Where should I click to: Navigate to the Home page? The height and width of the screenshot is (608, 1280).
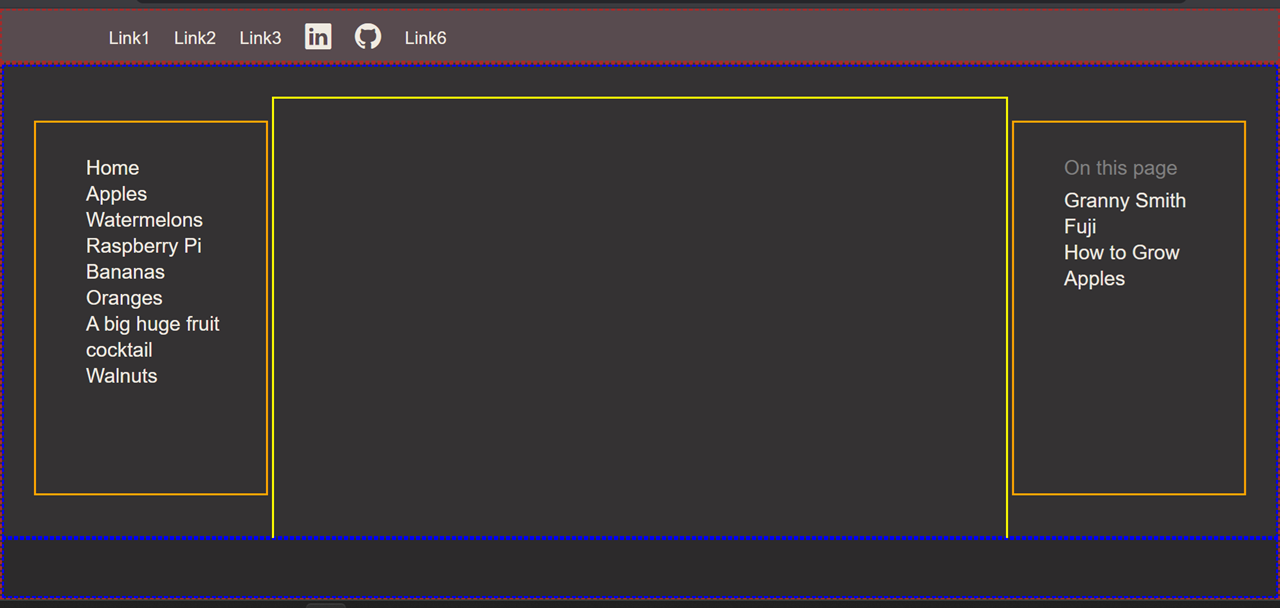coord(112,168)
